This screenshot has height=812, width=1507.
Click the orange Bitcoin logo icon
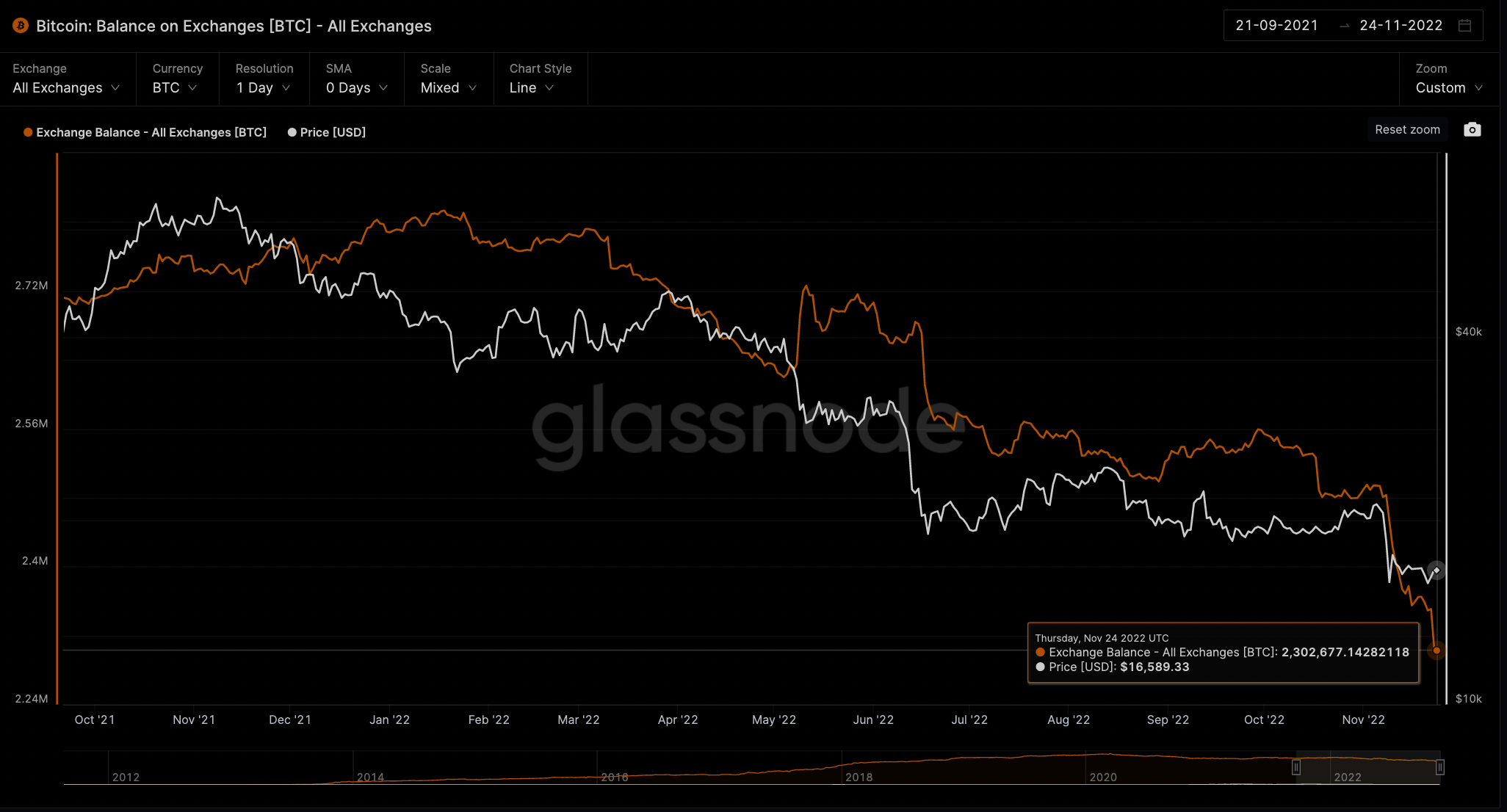click(21, 26)
